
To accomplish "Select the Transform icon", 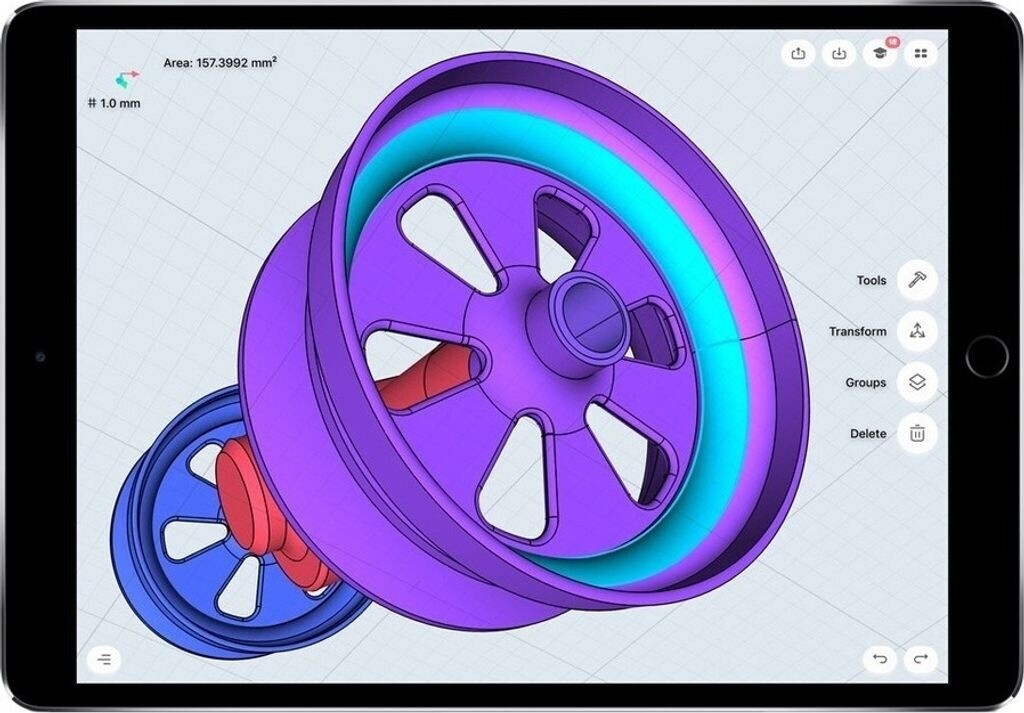I will pos(917,332).
